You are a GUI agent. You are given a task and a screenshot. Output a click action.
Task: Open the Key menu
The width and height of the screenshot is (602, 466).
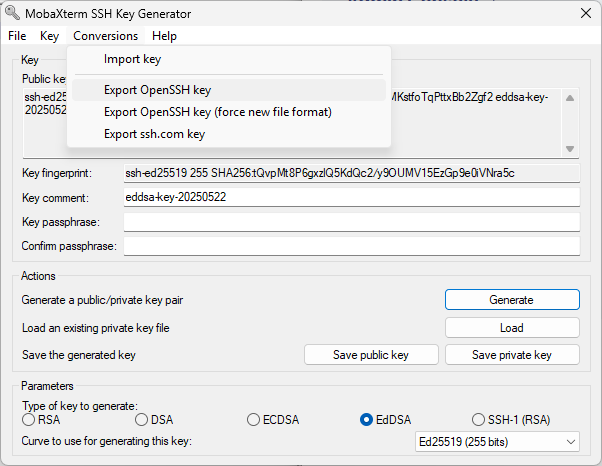50,36
